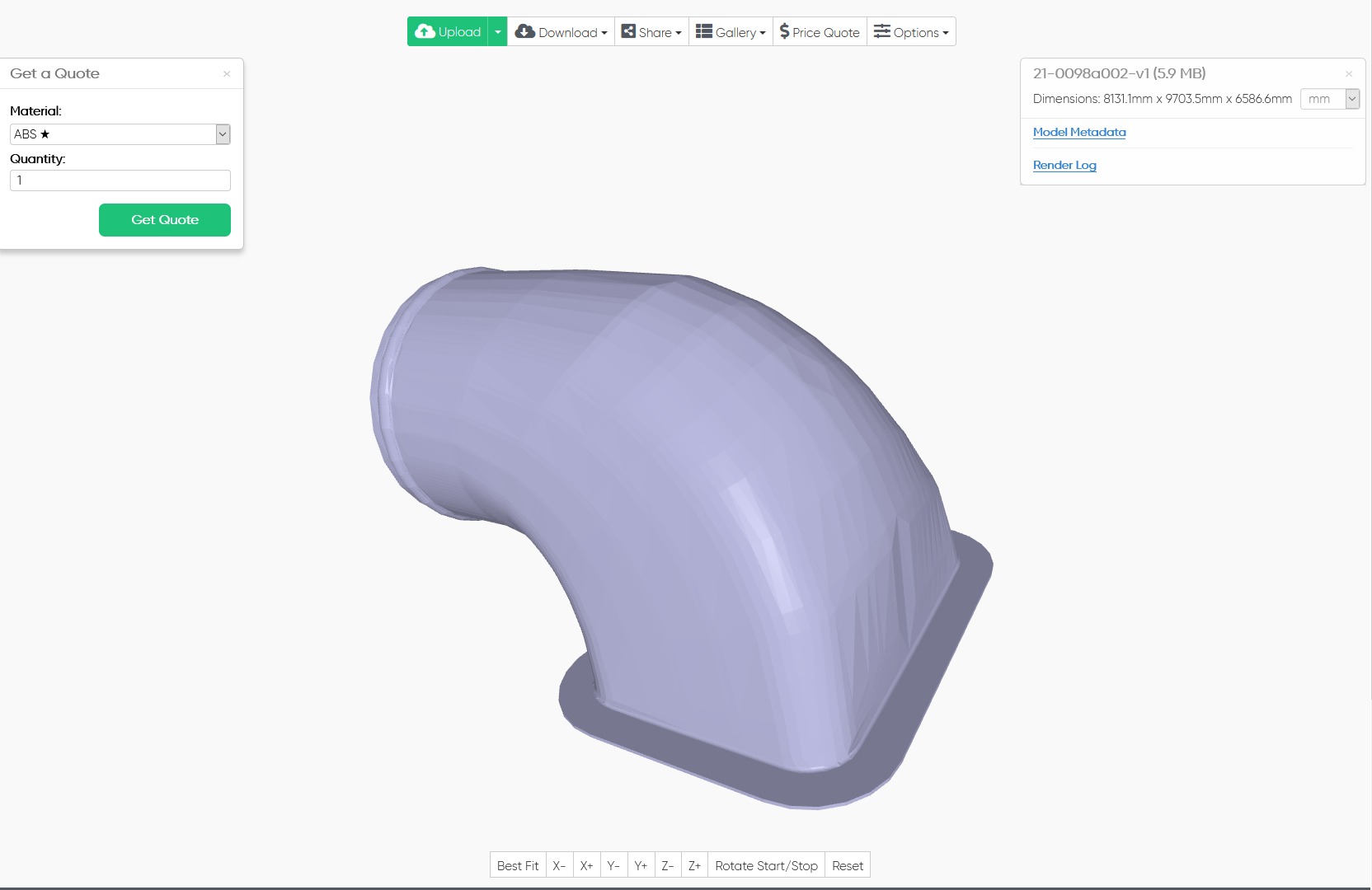
Task: Click the Upload cloud button
Action: (x=448, y=32)
